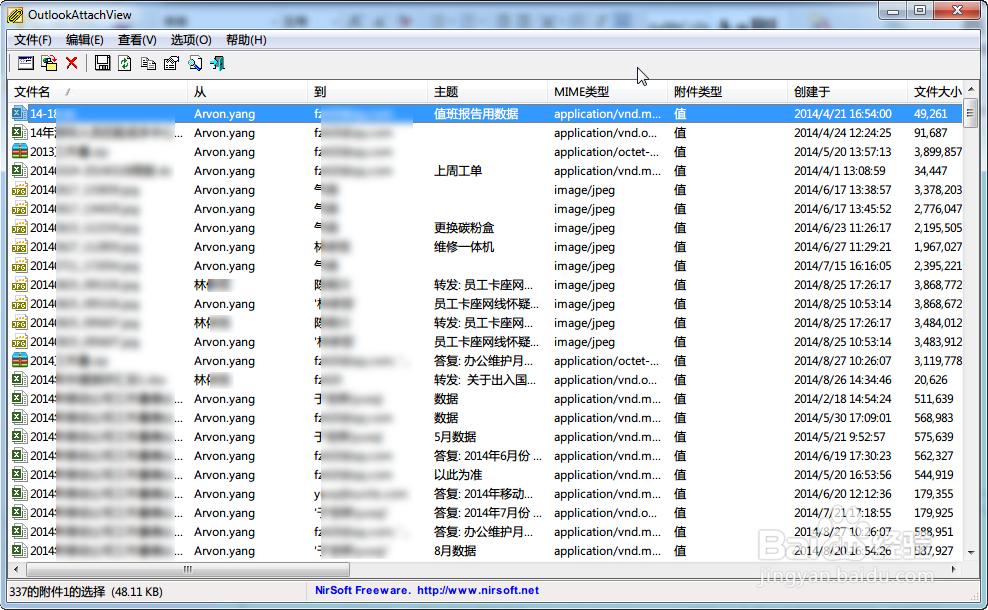
Task: Click the file size cell 568,983
Action: coord(934,418)
